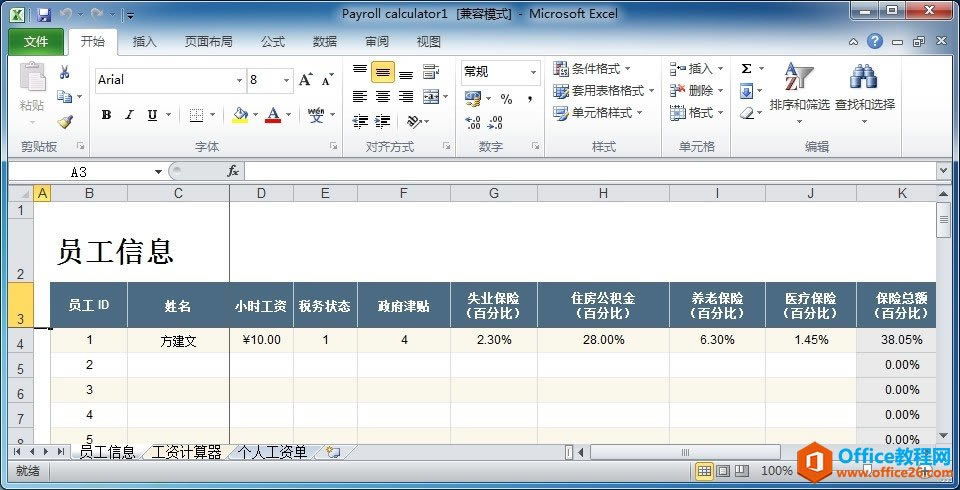The width and height of the screenshot is (960, 490).
Task: Open the font size dropdown
Action: coord(286,80)
